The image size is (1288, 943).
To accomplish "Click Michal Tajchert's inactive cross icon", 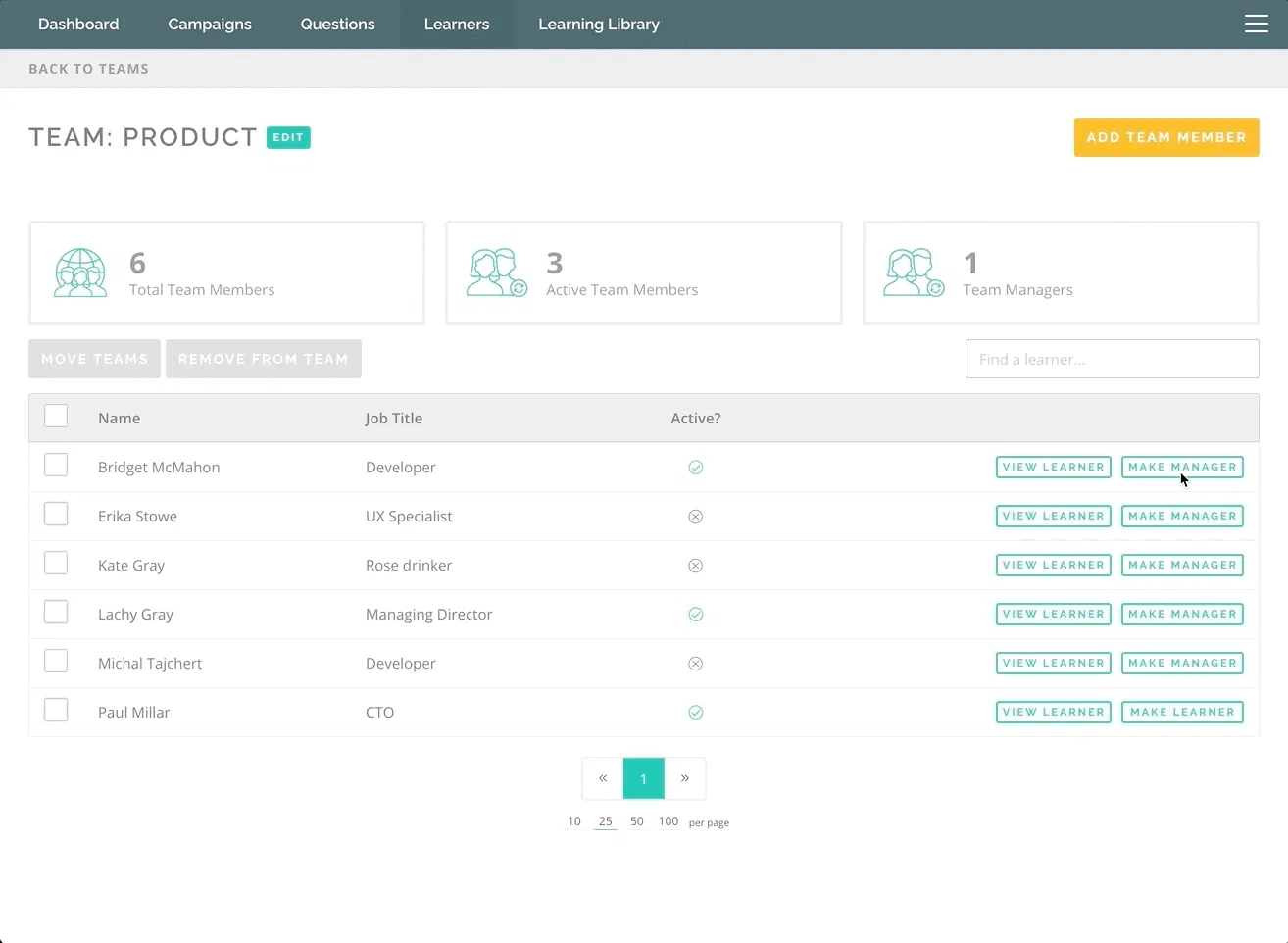I will [696, 664].
